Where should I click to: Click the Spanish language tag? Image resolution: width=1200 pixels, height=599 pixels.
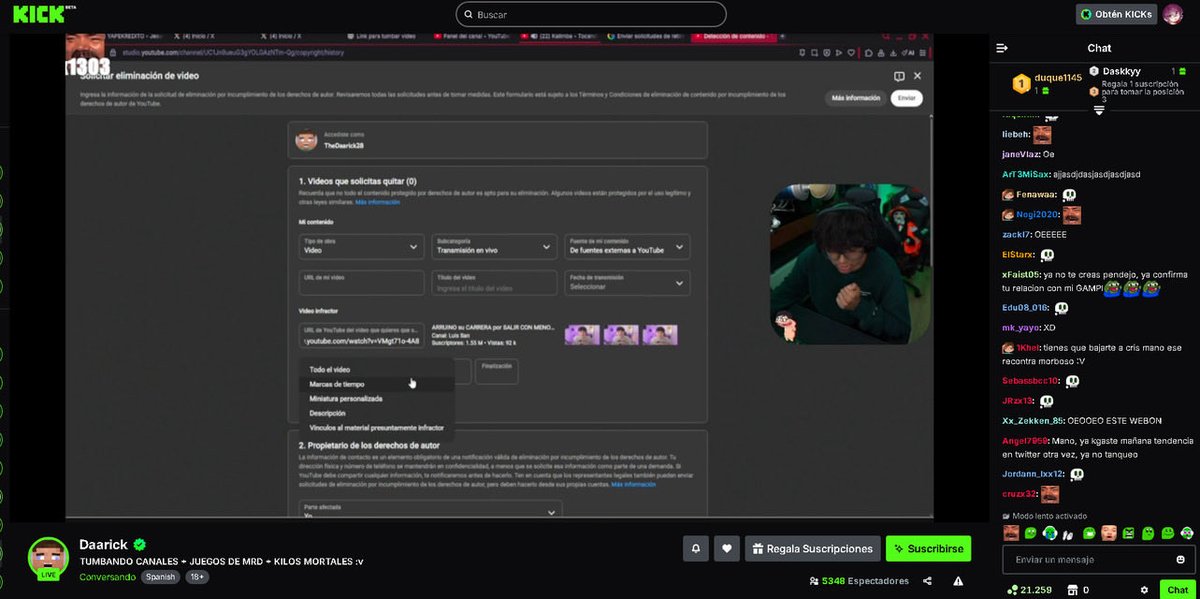160,577
